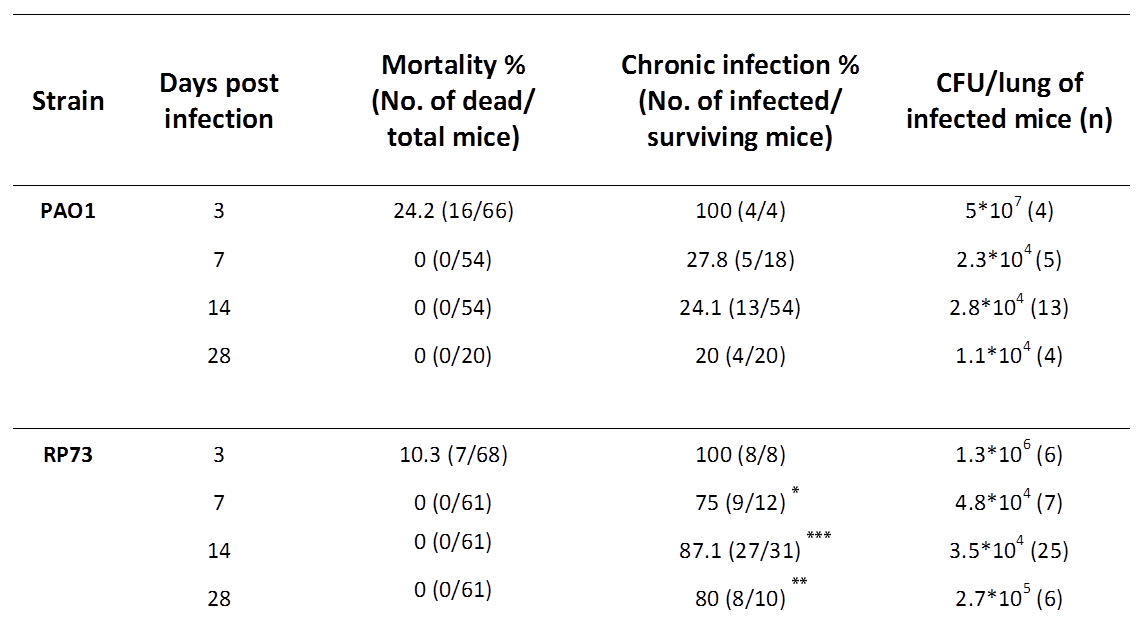This screenshot has width=1143, height=632.
Task: Click the Days post infection header
Action: point(218,100)
